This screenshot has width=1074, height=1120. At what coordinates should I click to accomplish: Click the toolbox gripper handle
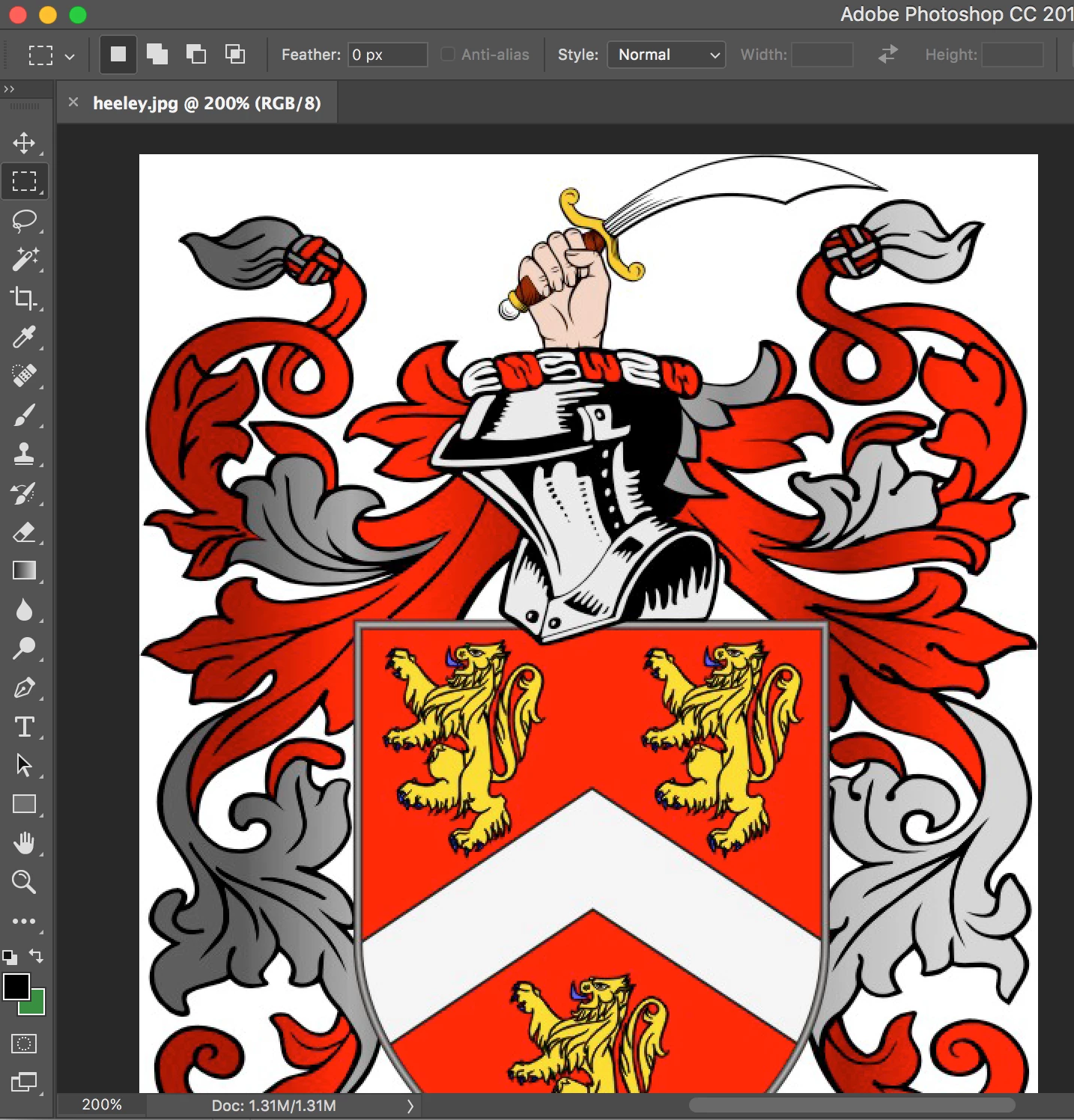pyautogui.click(x=24, y=107)
